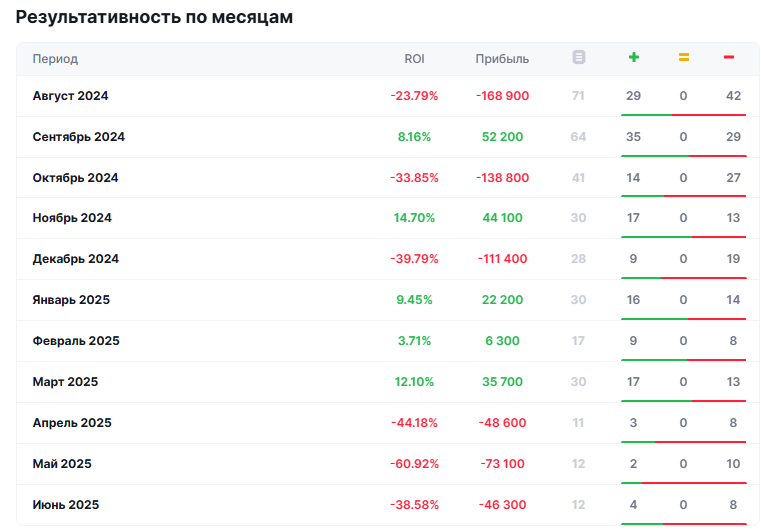Click the Ноябрь 2024 period name
Viewport: 761px width, 532px height.
[72, 218]
